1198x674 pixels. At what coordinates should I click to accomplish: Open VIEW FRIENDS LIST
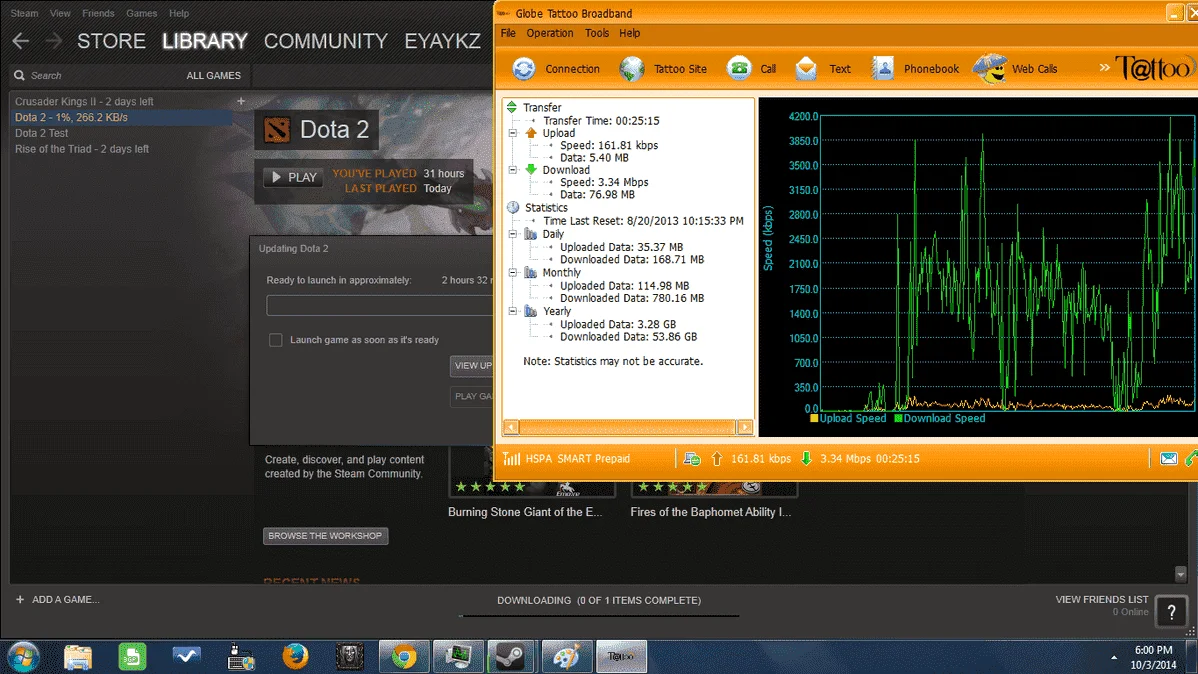[1102, 600]
